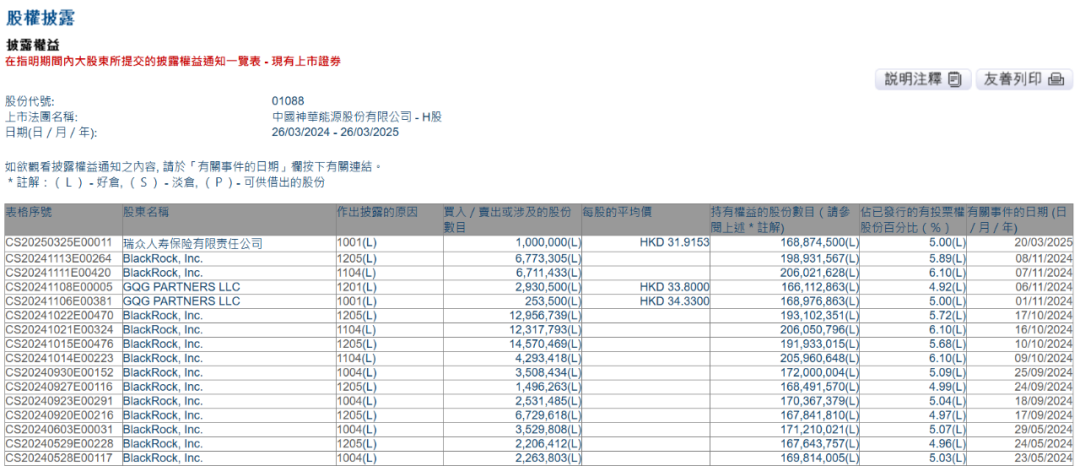
Task: Open the 25/09/2024 event date link
Action: tap(1048, 372)
